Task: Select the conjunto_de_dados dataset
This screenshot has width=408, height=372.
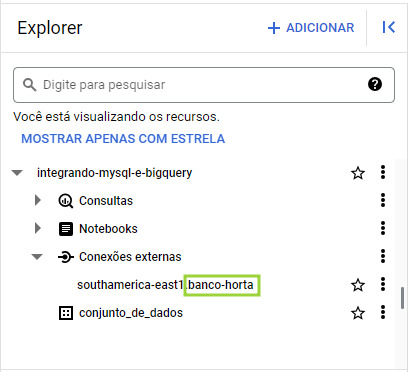Action: coord(131,313)
